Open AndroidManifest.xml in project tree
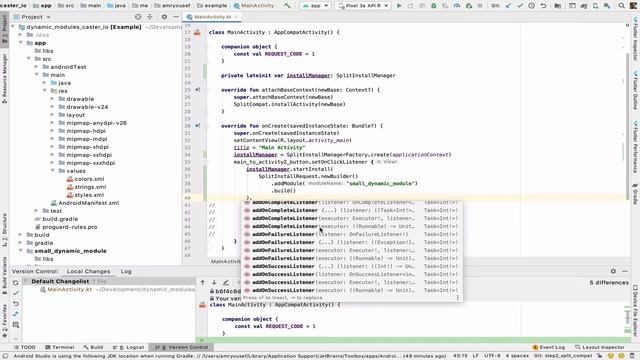Viewport: 640px width, 360px height. coord(84,203)
